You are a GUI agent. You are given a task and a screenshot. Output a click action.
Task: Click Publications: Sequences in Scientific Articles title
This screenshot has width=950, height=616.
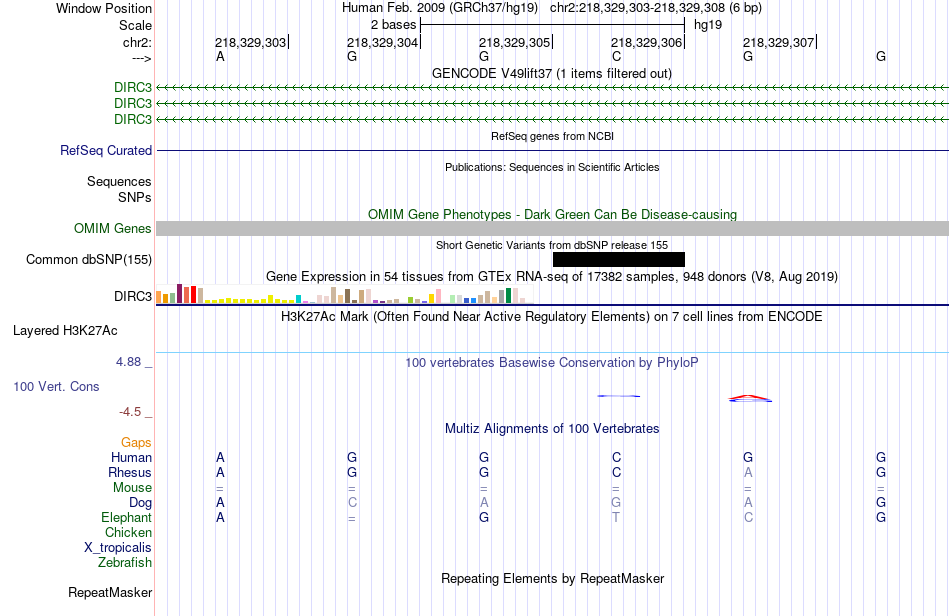click(552, 167)
